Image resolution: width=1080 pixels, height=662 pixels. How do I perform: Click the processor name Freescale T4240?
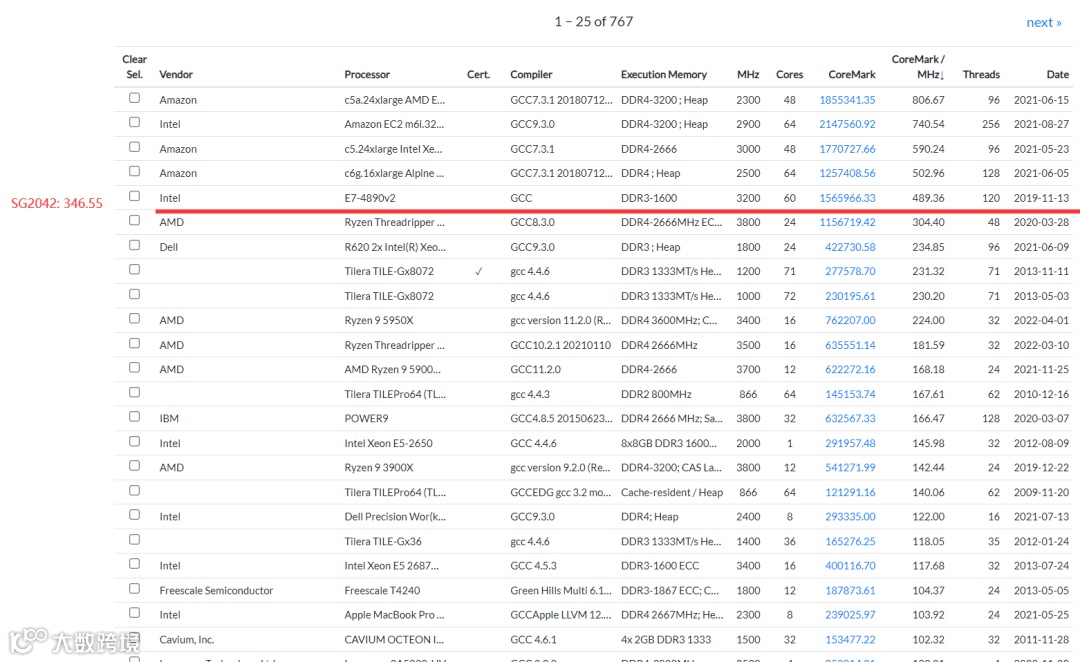click(x=382, y=590)
